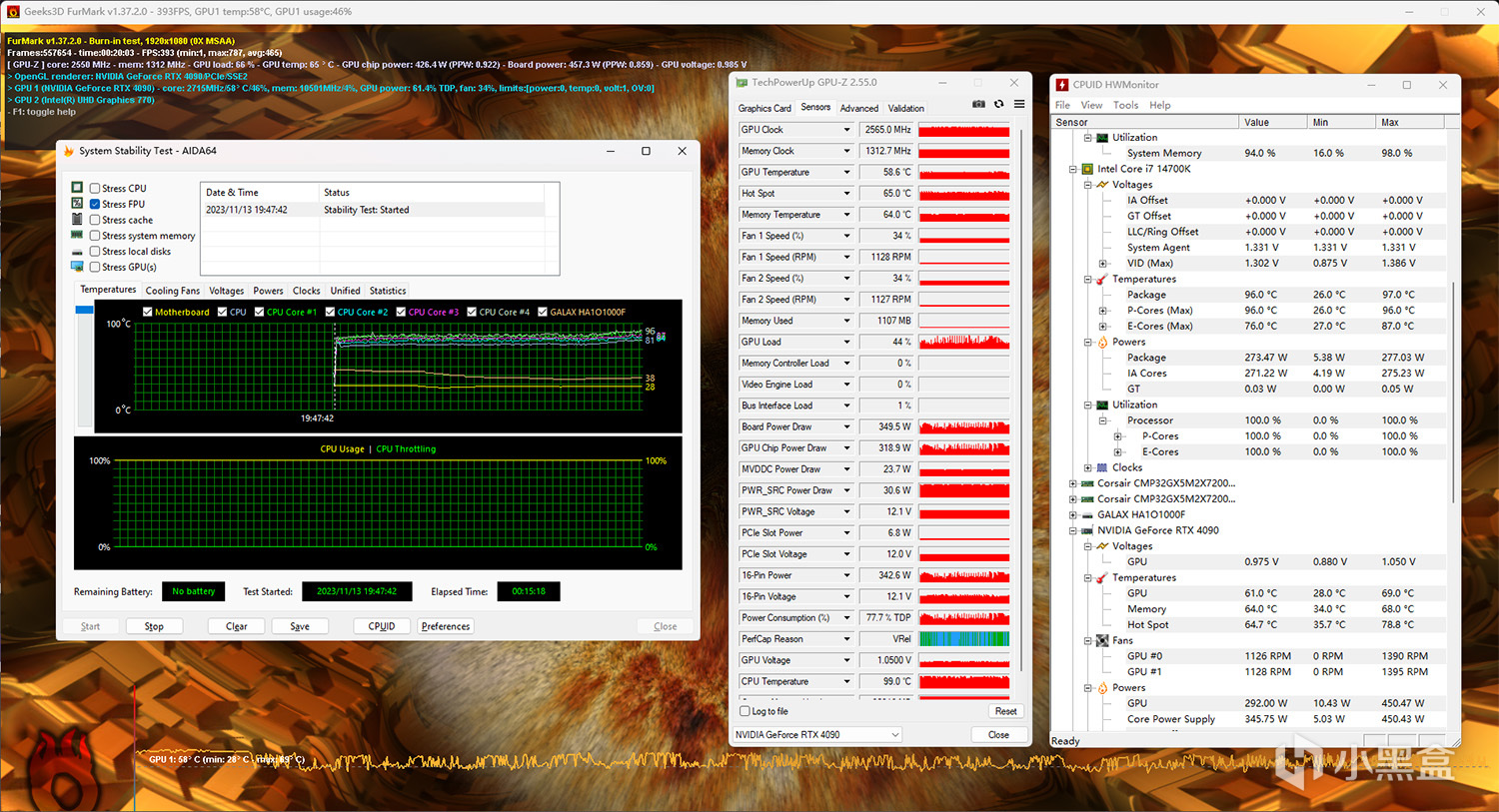Click the Powers flame icon under RTX 4090

(1102, 687)
